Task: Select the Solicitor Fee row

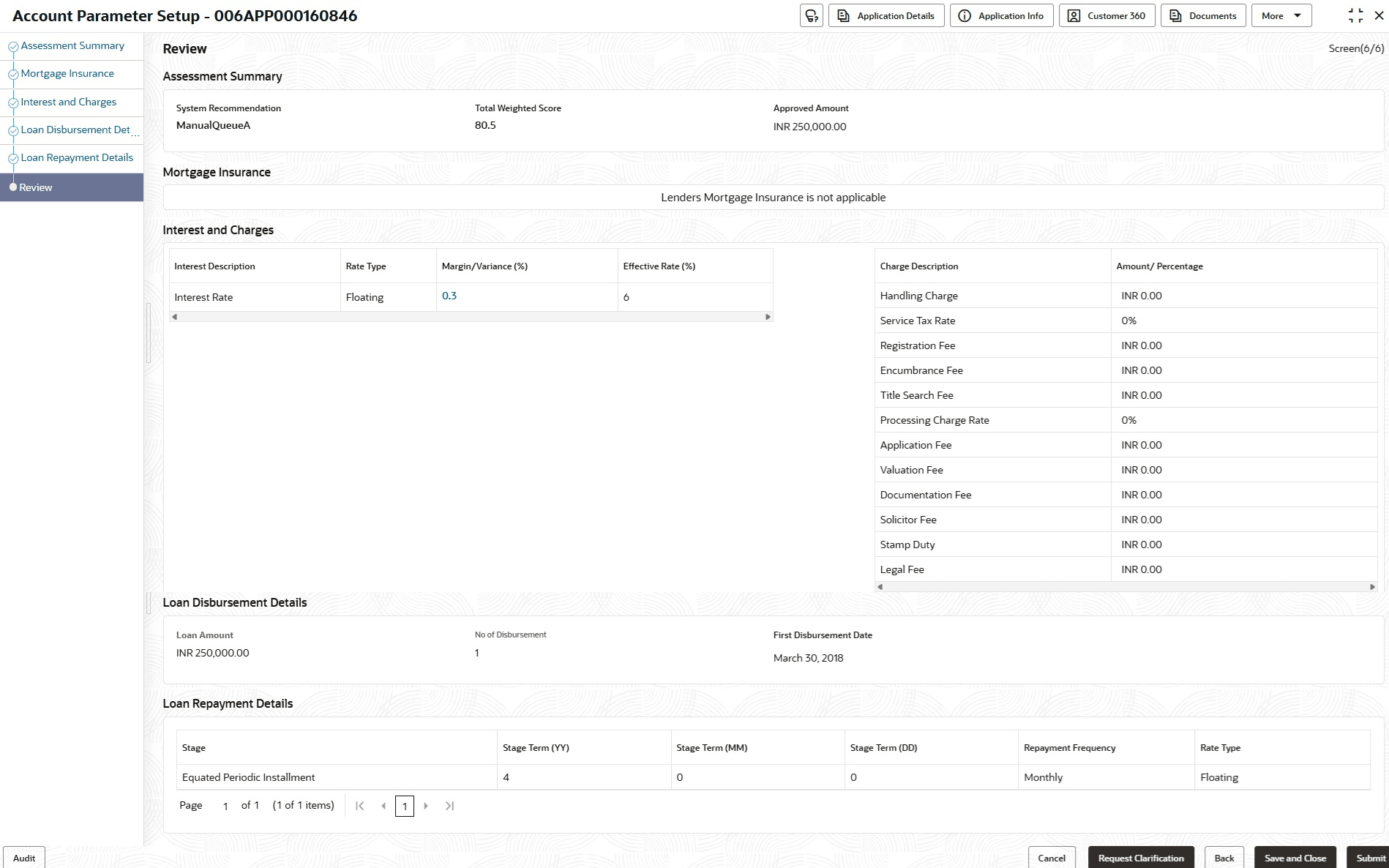Action: 1126,520
